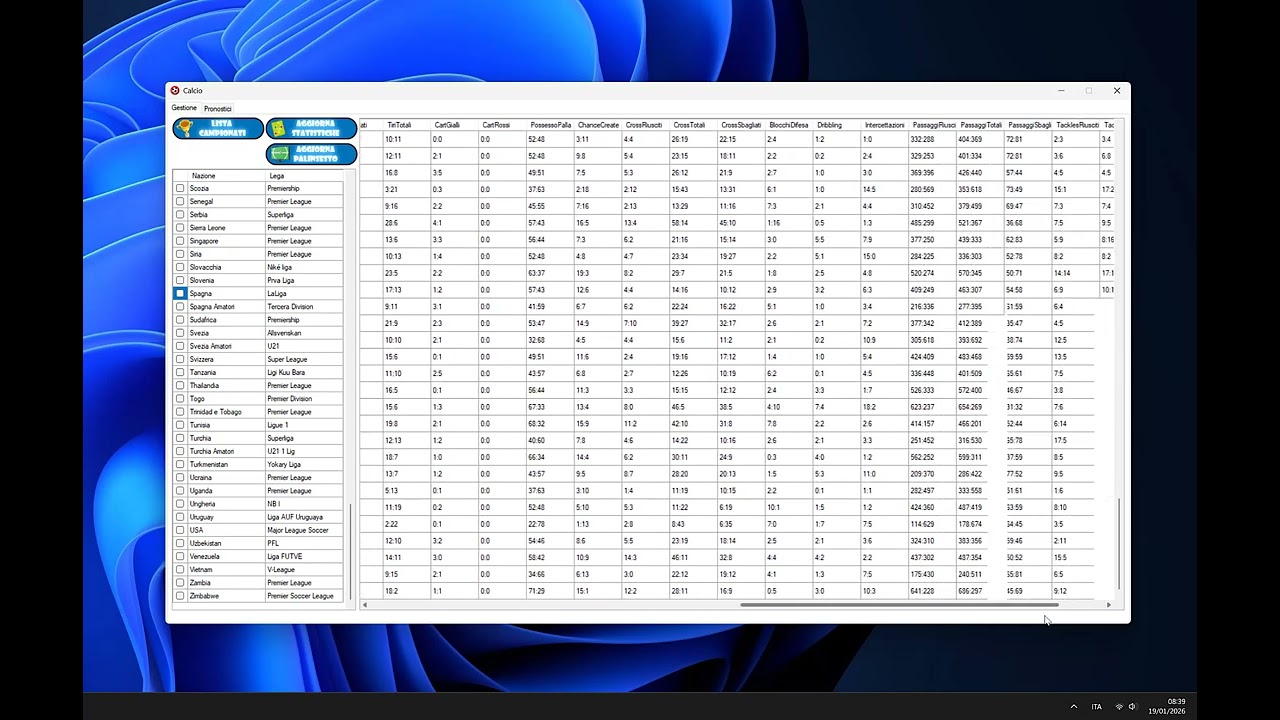Select the Vietnam V-League row
This screenshot has height=720, width=1280.
click(x=259, y=569)
